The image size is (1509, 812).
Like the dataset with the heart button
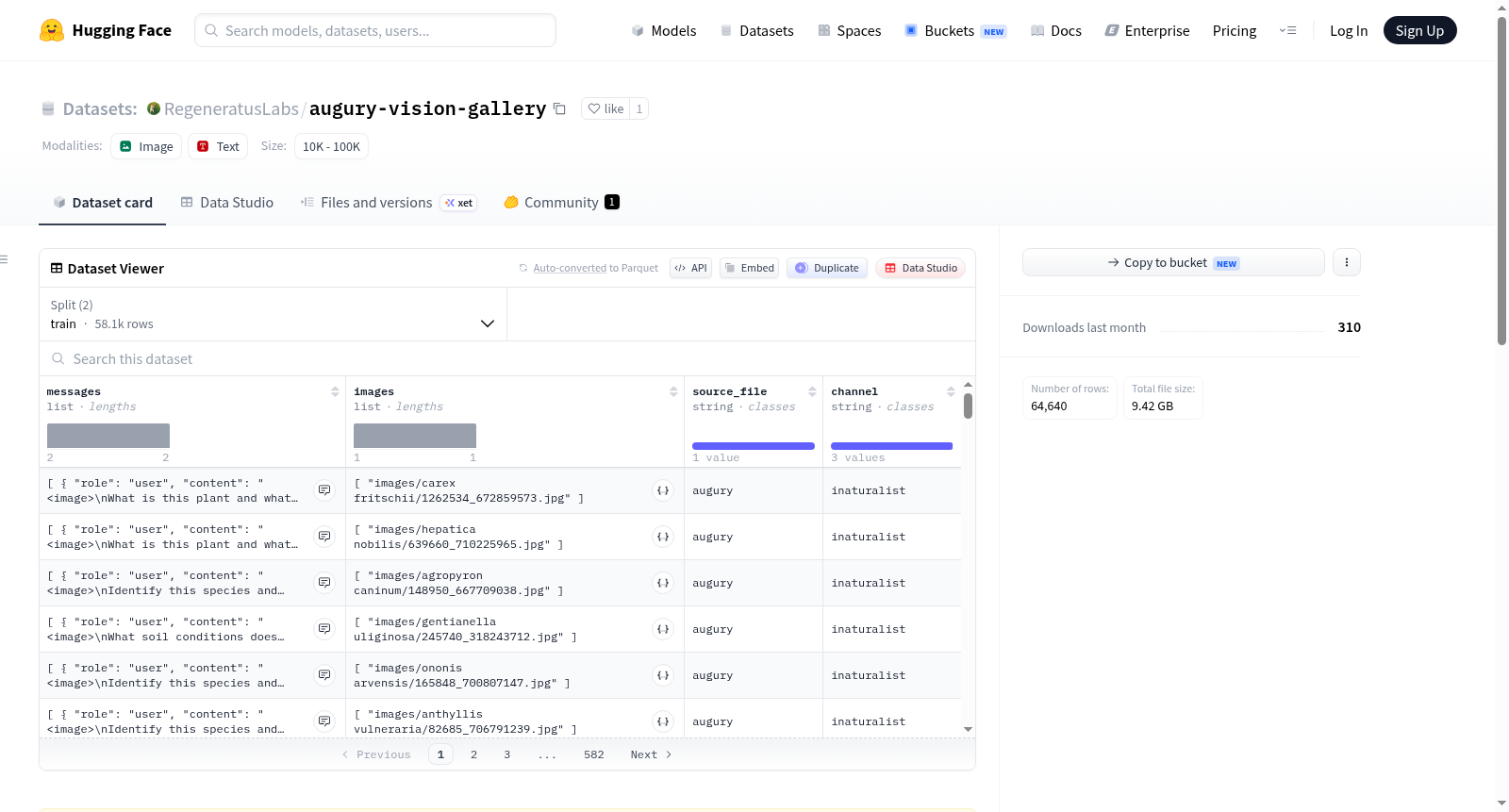point(605,108)
